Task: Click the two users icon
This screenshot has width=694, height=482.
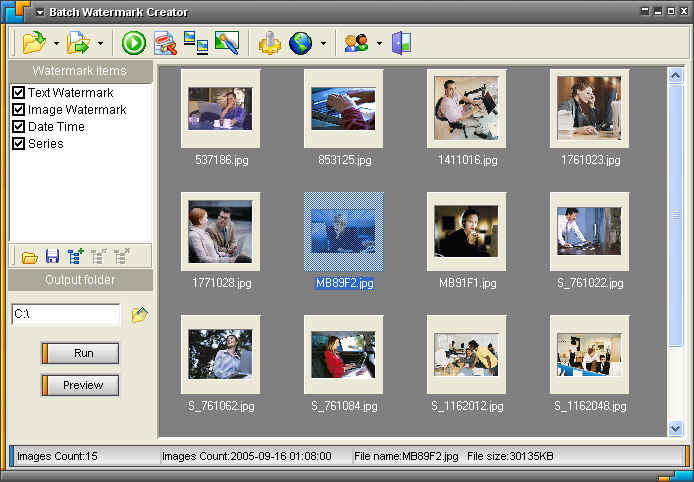Action: click(356, 43)
